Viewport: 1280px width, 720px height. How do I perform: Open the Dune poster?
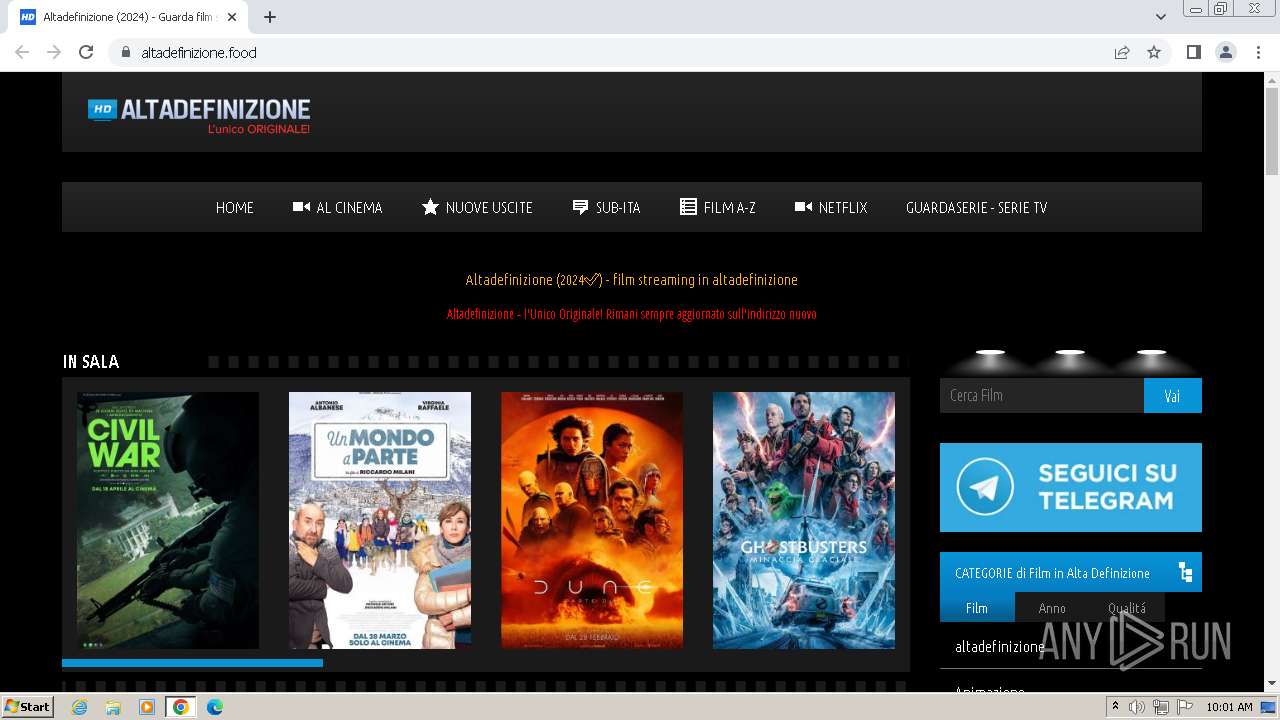point(592,520)
